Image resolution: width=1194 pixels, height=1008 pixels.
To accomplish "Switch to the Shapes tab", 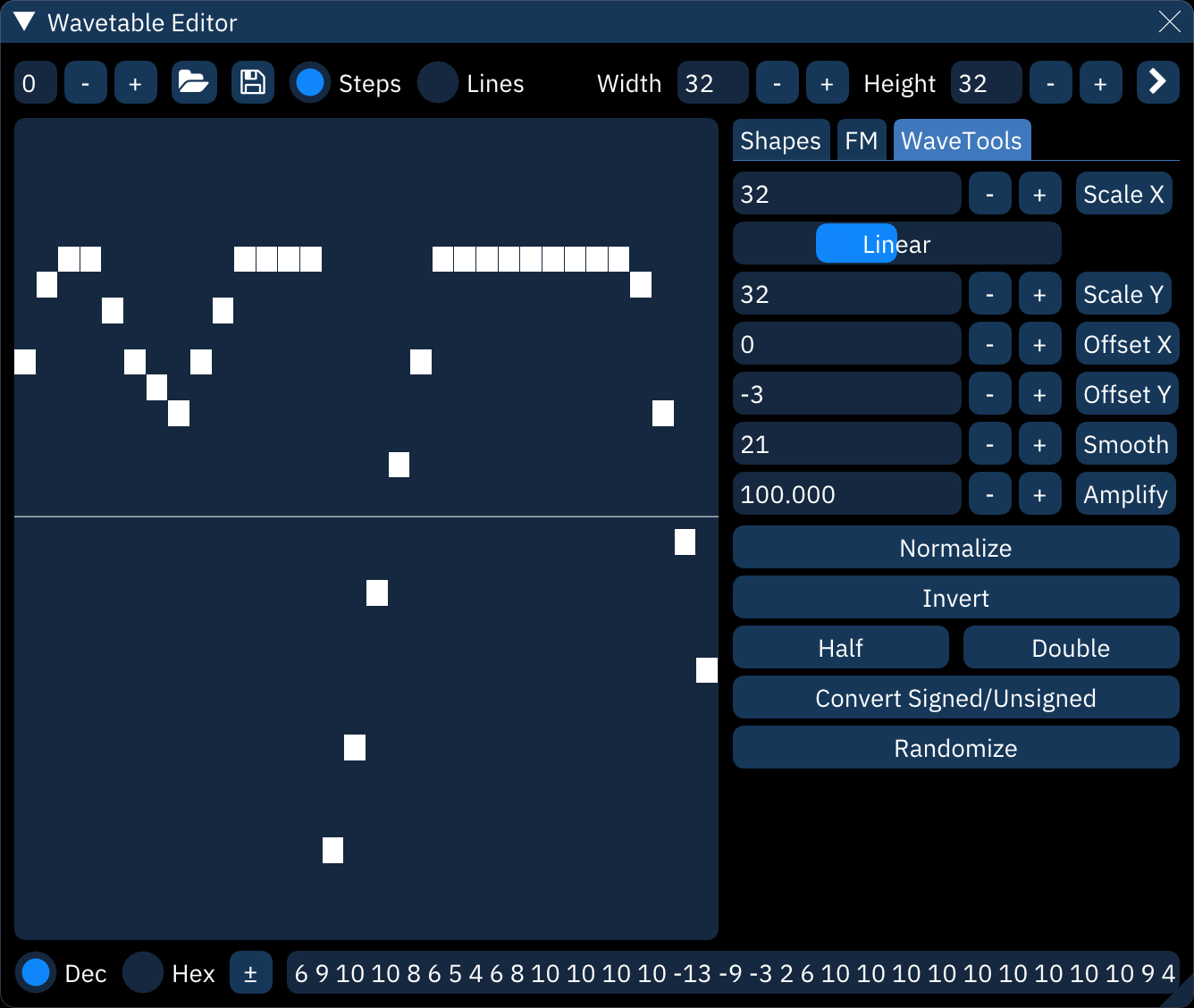I will point(780,141).
